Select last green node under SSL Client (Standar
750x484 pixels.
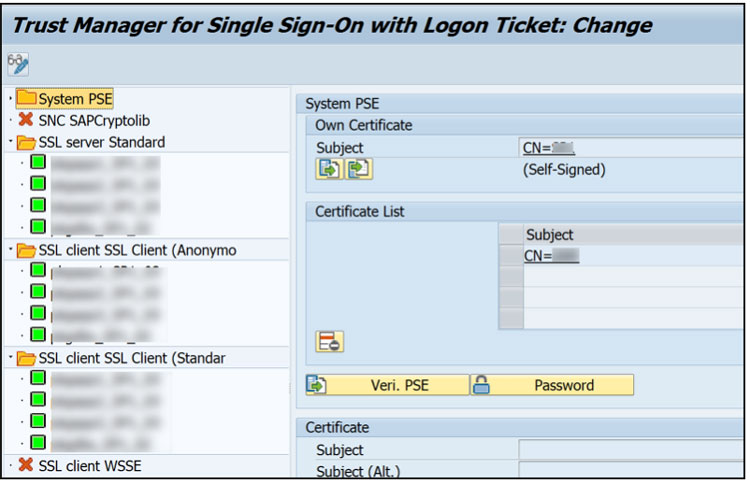click(x=38, y=442)
